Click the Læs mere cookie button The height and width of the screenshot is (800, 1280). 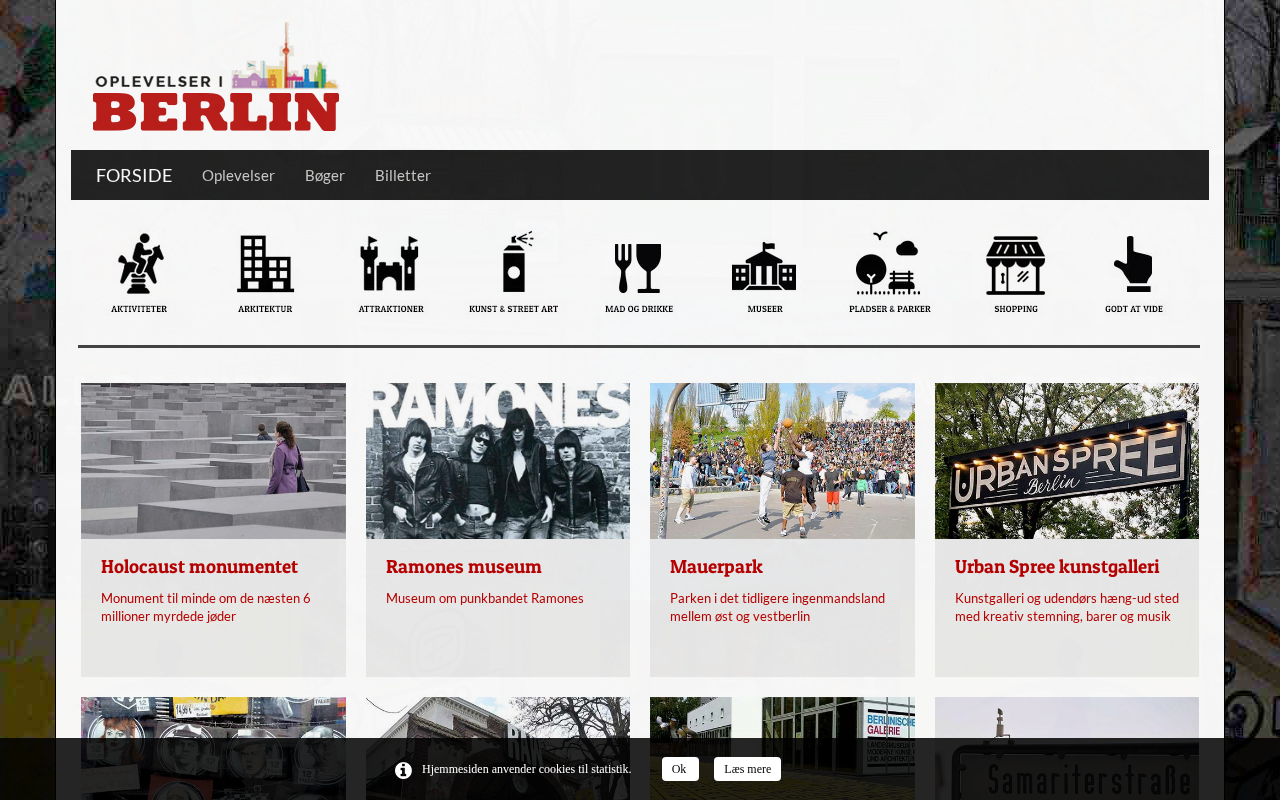pos(747,769)
